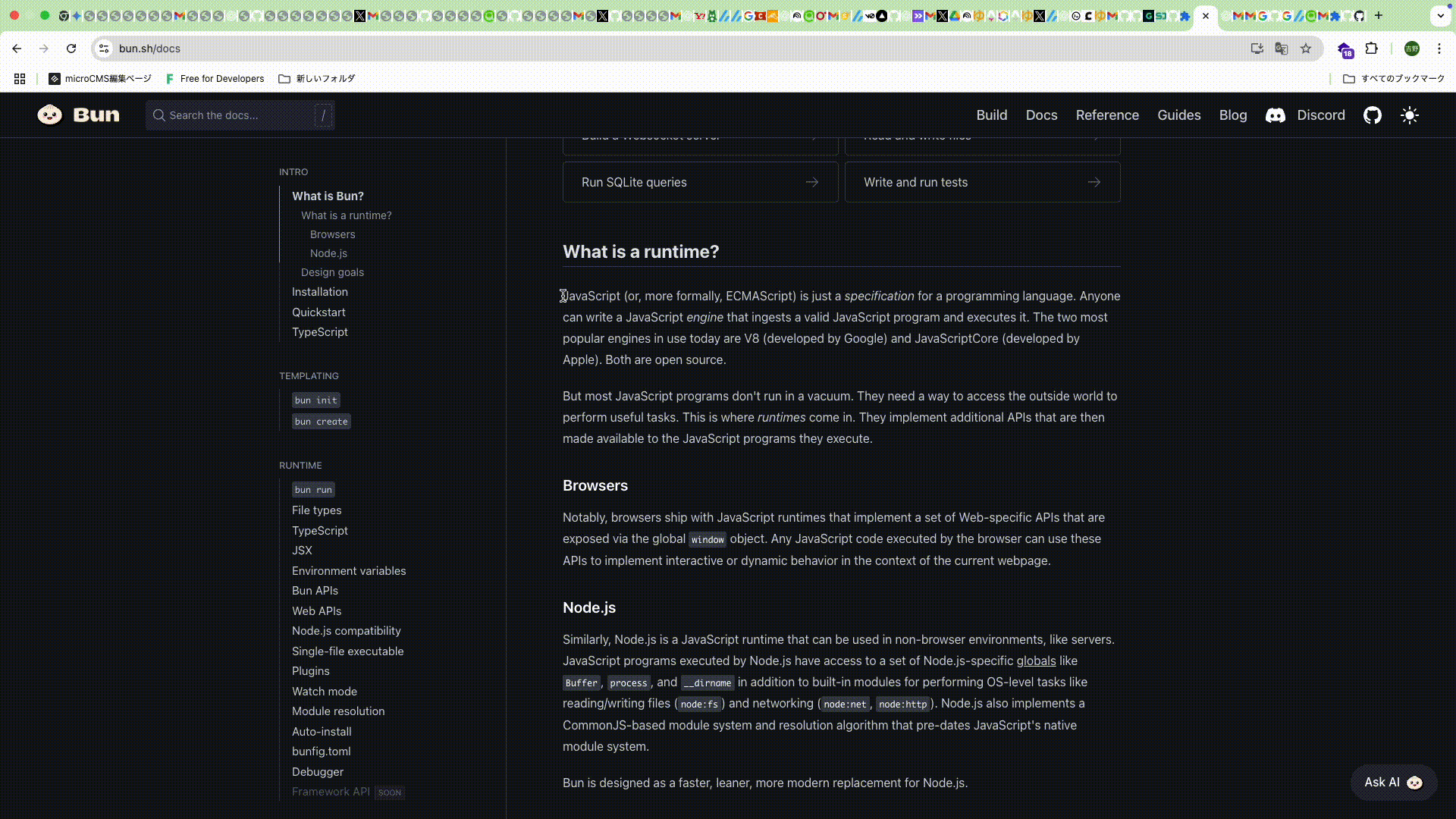Image resolution: width=1456 pixels, height=819 pixels.
Task: Click the Browsers section heading
Action: pos(595,486)
